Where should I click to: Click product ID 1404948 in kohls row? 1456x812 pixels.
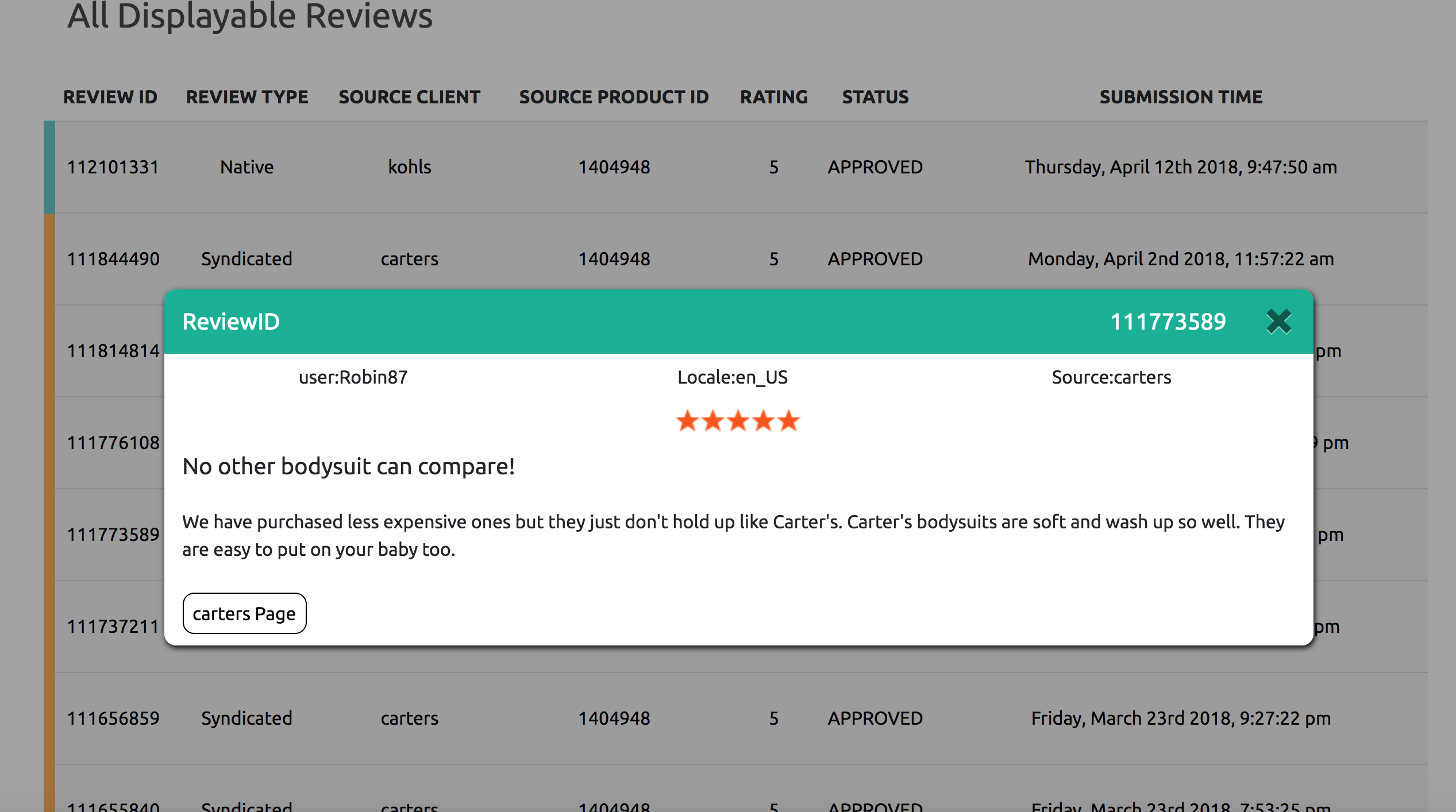614,167
